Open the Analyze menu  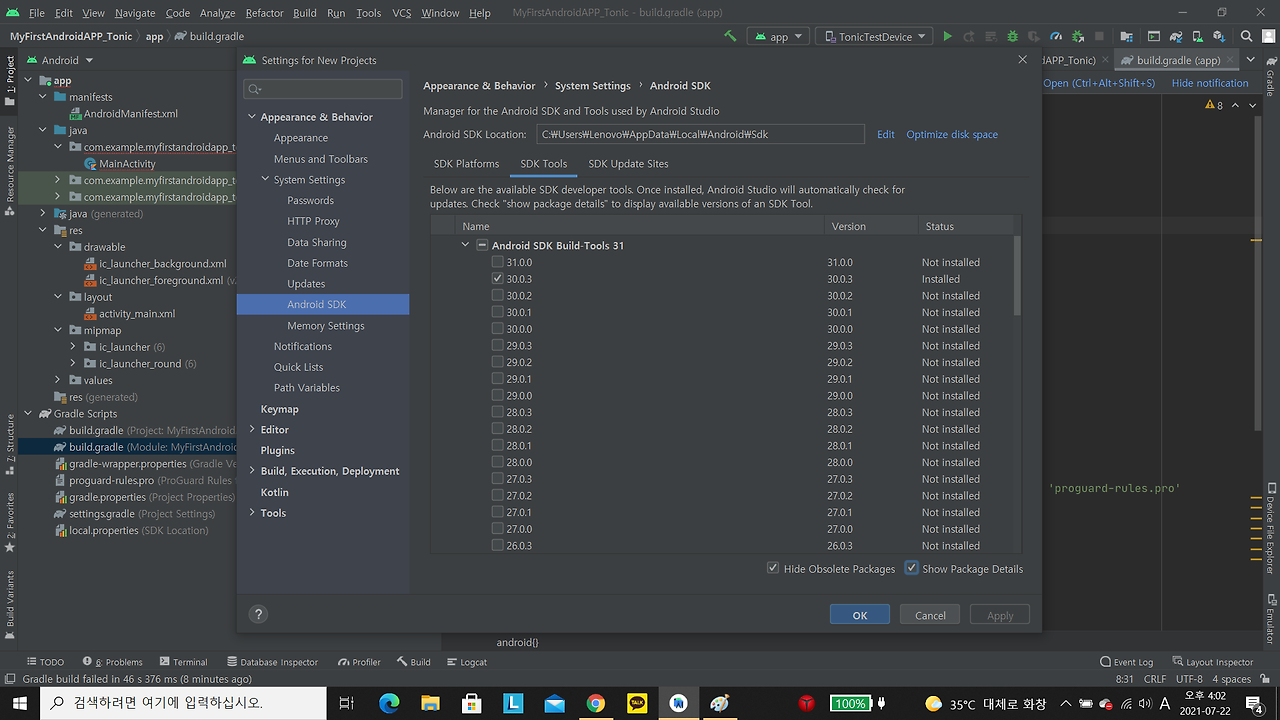[x=217, y=13]
